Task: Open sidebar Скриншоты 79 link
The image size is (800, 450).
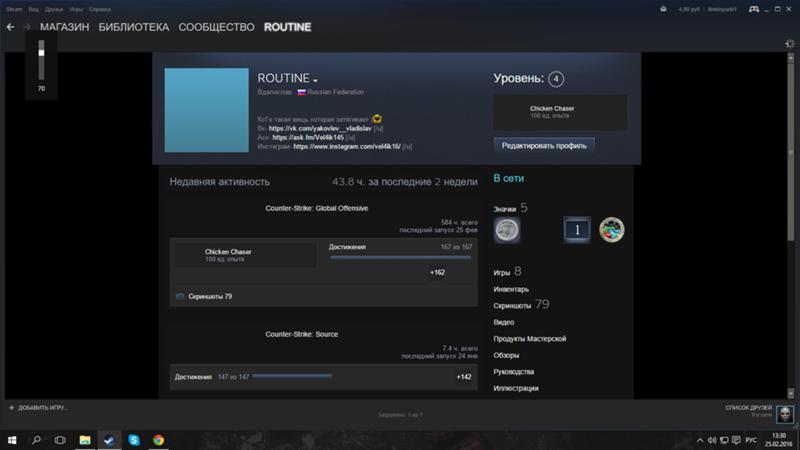Action: coord(521,305)
